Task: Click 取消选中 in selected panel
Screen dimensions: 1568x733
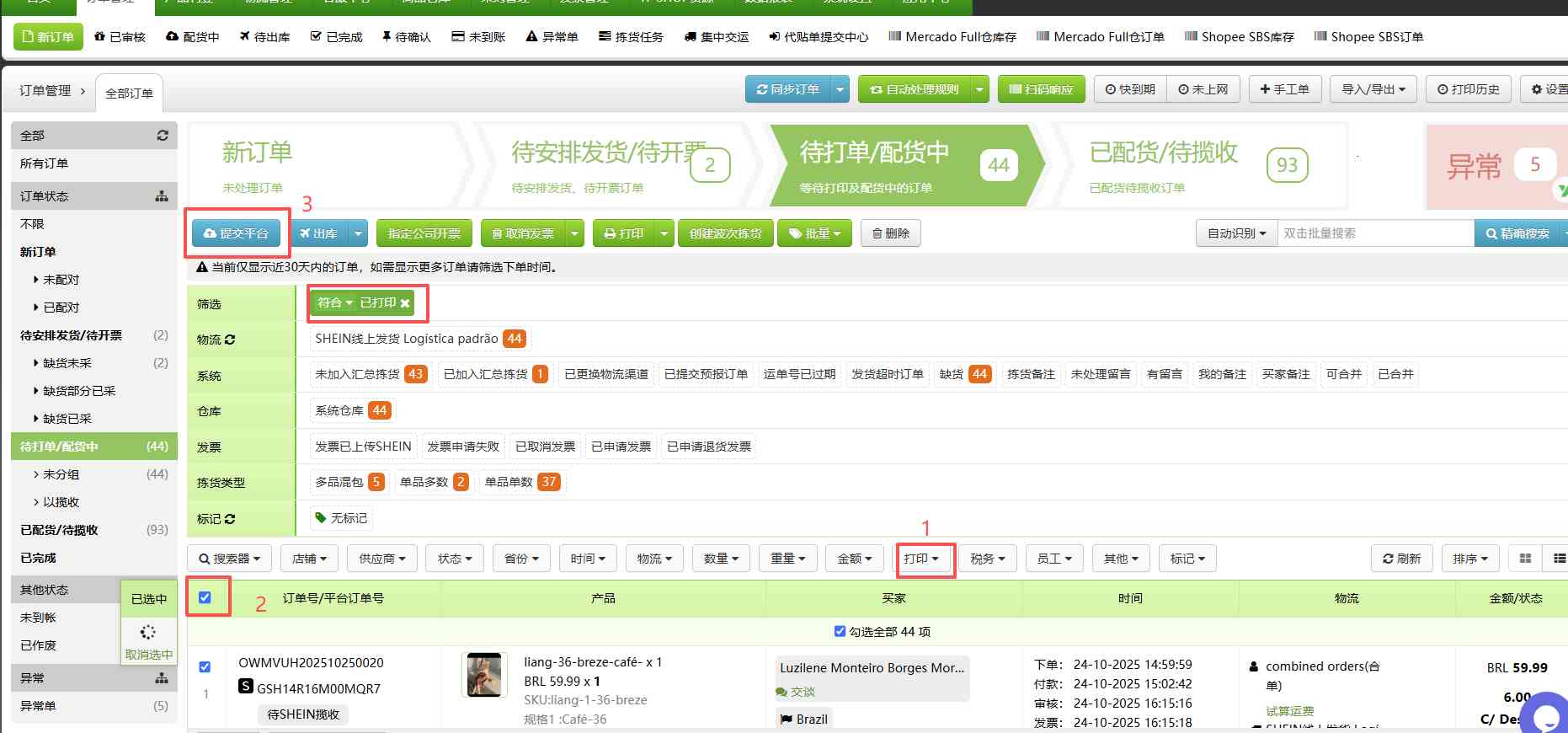Action: [x=149, y=655]
